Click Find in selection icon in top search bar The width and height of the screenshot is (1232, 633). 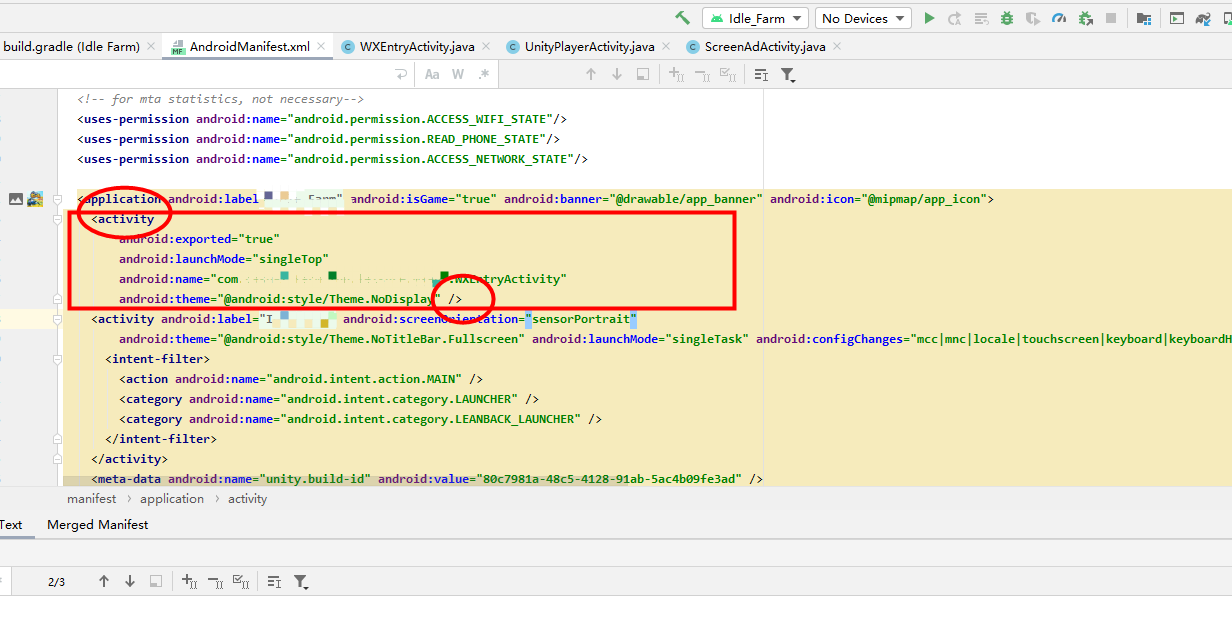tap(643, 74)
